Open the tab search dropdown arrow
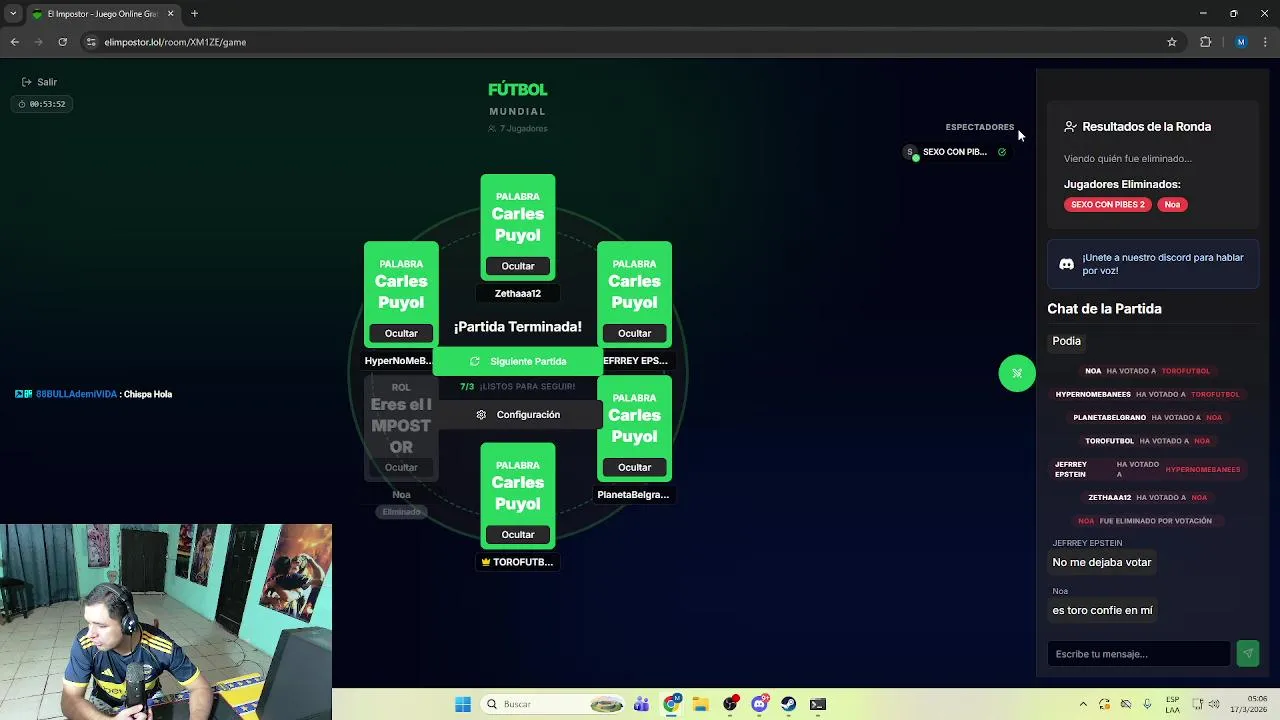Viewport: 1280px width, 720px height. coord(13,14)
